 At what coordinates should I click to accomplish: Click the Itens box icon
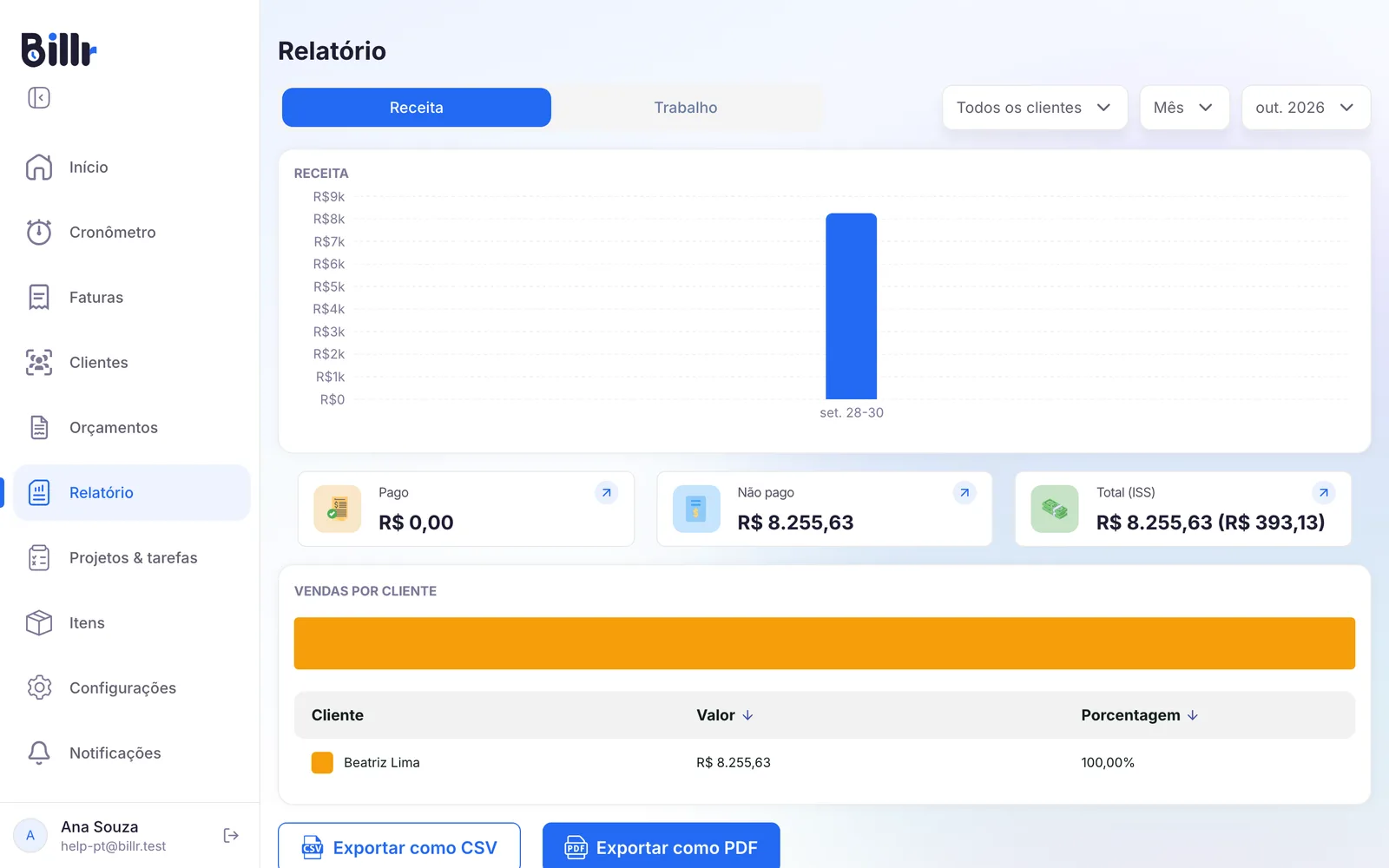point(39,622)
